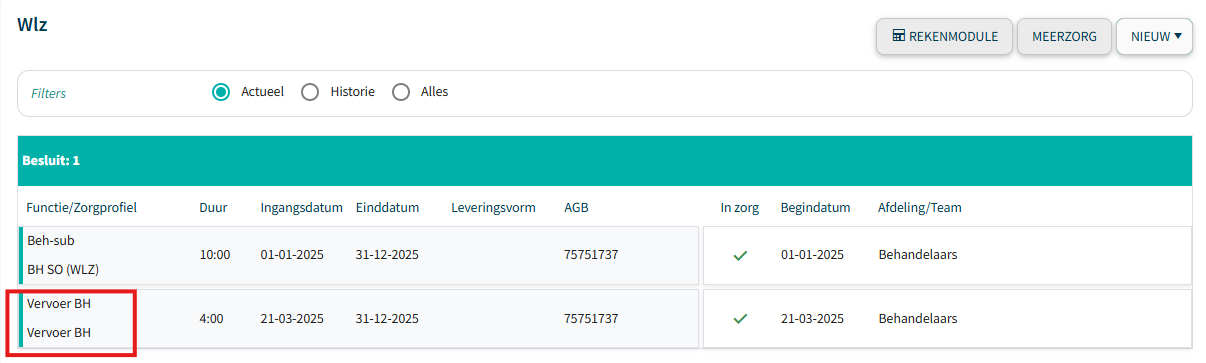Click the Filters label field
Viewport: 1206px width, 363px height.
coord(49,93)
